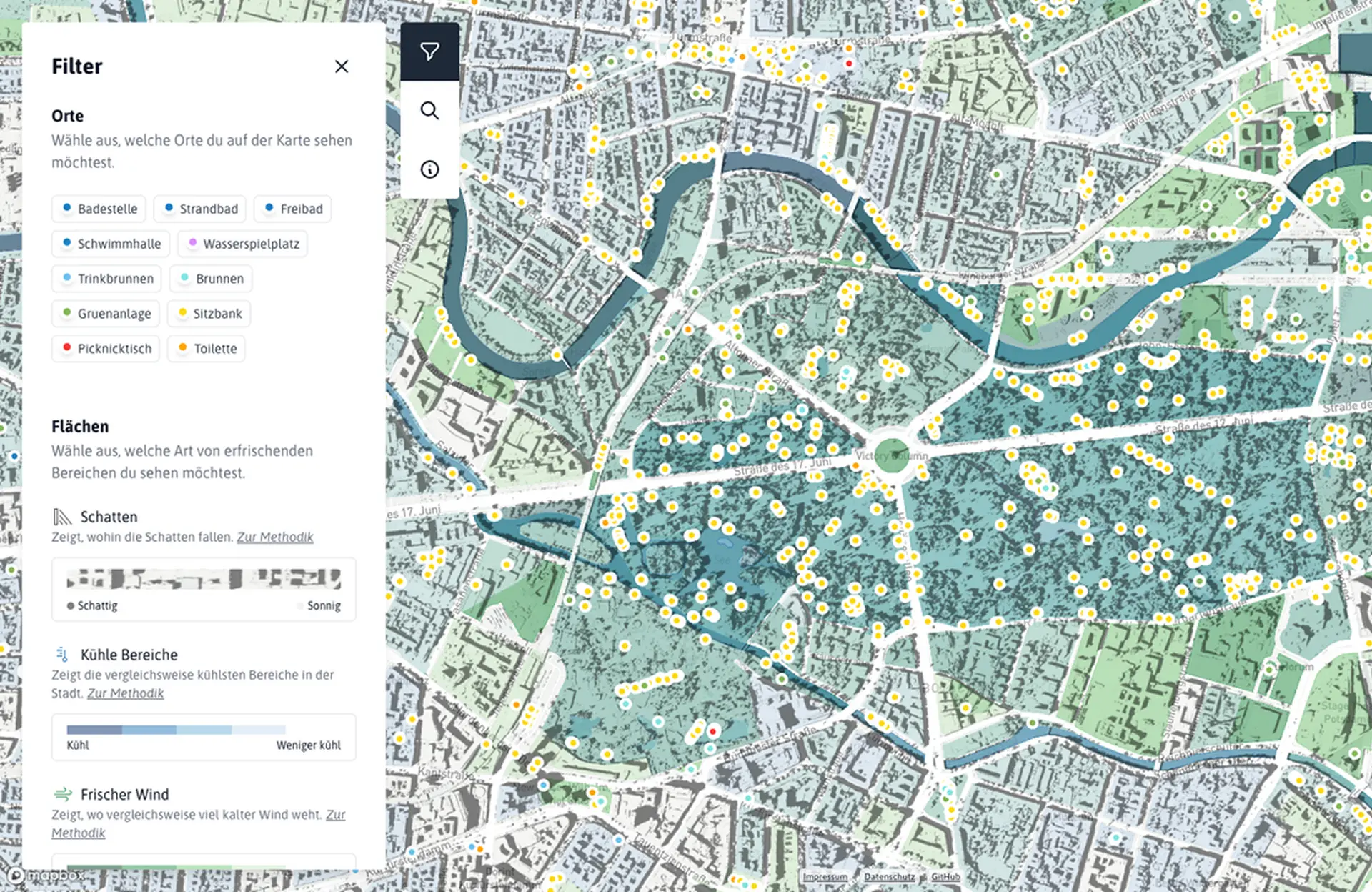Close the Filter panel with X

(342, 66)
